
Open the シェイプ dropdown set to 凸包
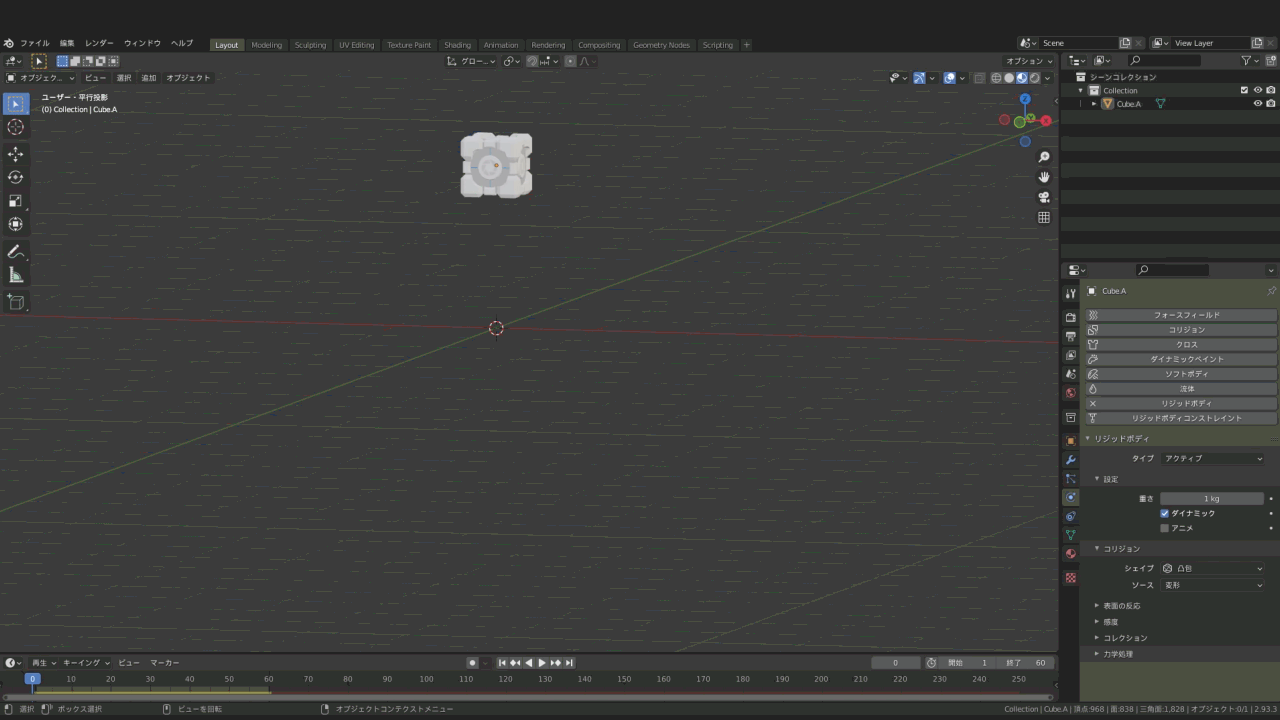[x=1213, y=568]
